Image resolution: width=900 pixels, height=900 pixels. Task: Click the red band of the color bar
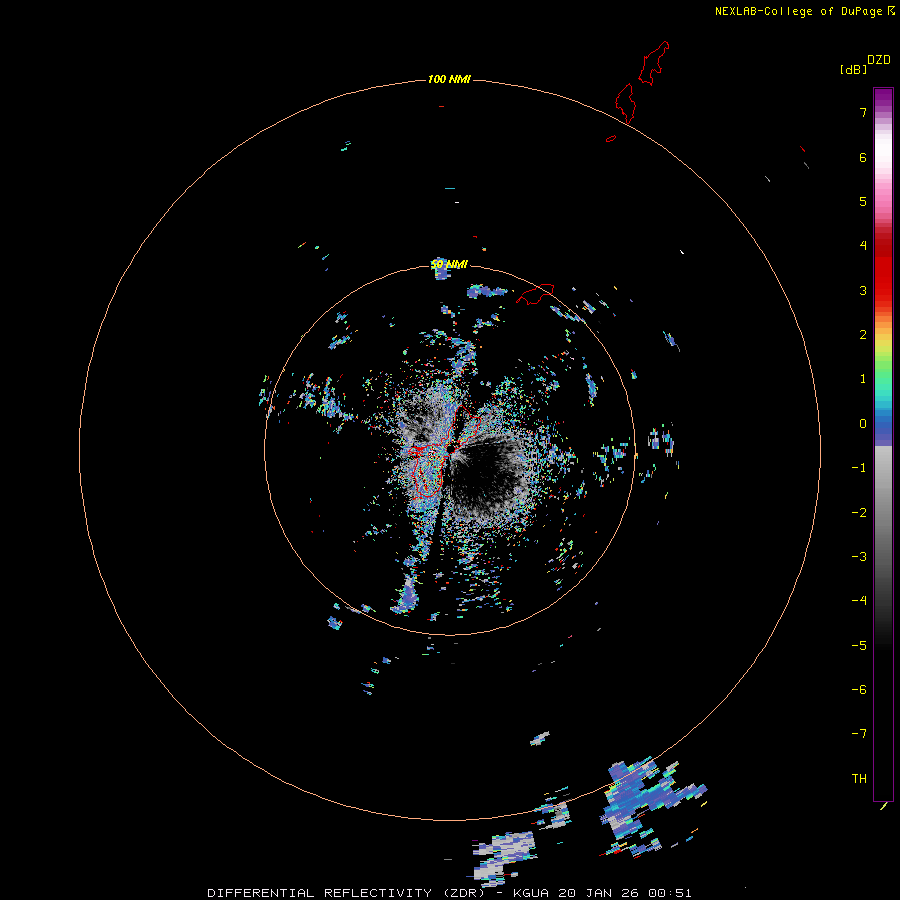click(x=883, y=270)
